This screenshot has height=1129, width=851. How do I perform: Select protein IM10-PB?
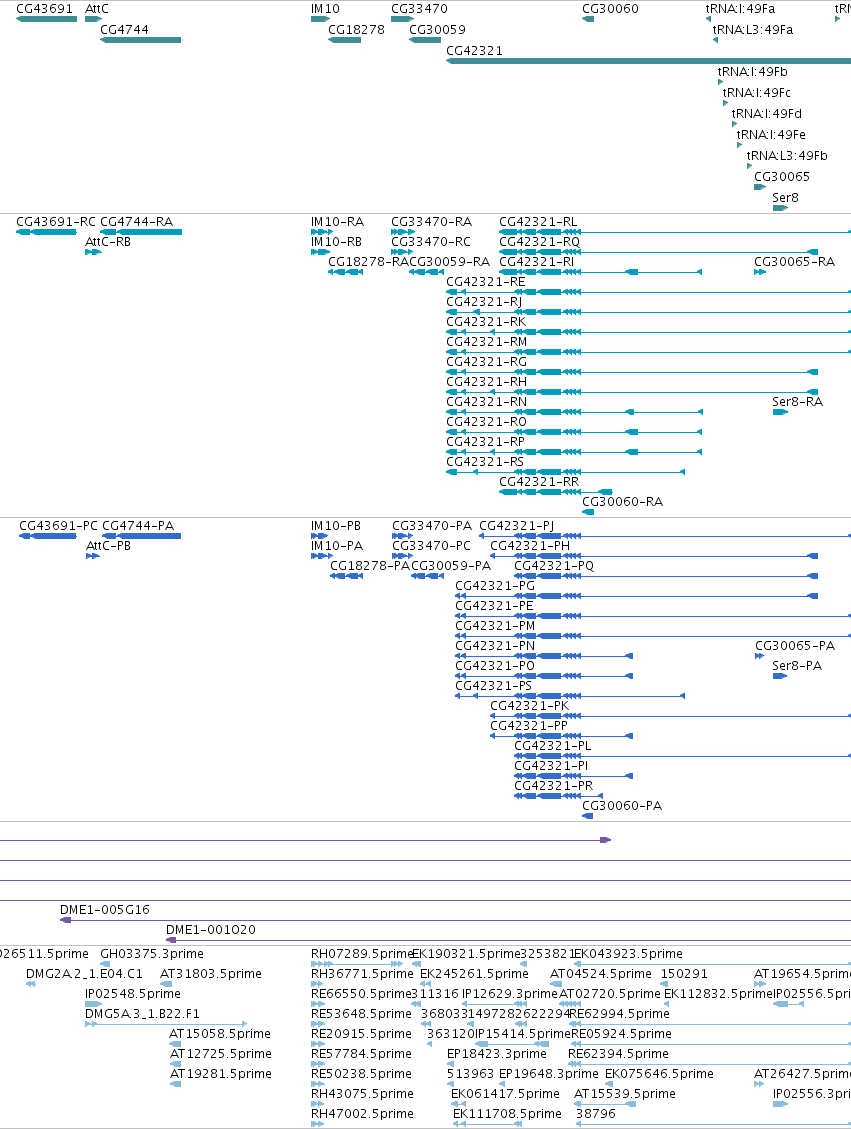point(320,536)
